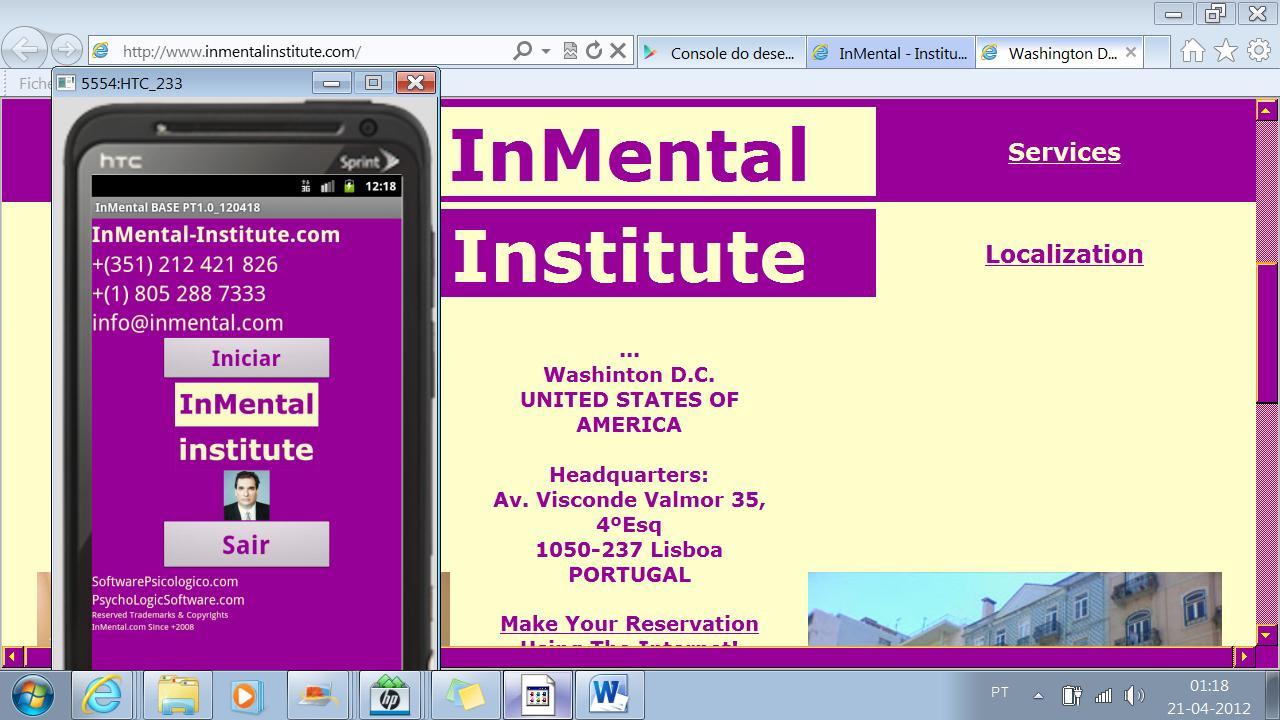Stop page loading with X icon
The image size is (1280, 720).
point(618,51)
